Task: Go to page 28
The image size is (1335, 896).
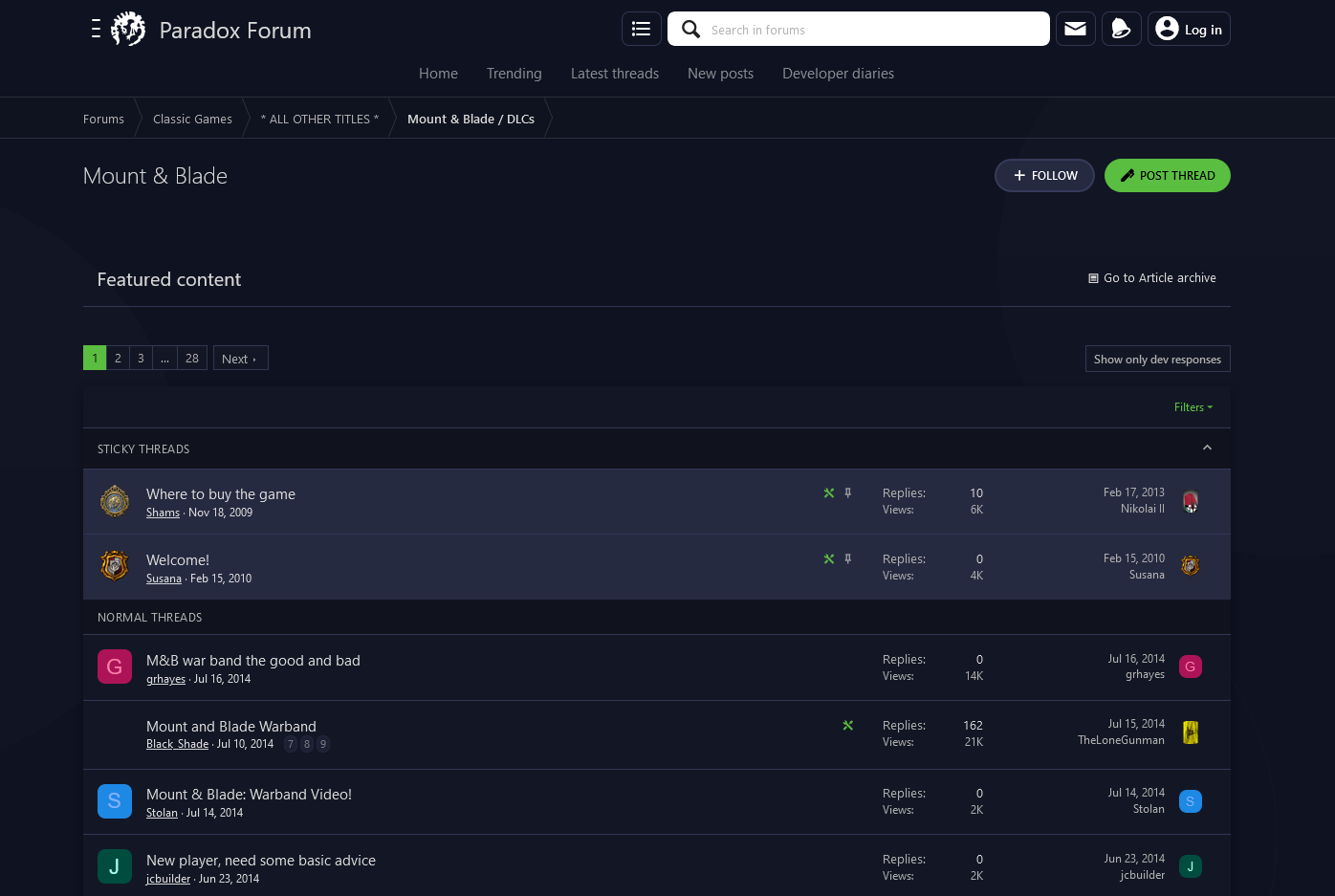Action: coord(192,358)
